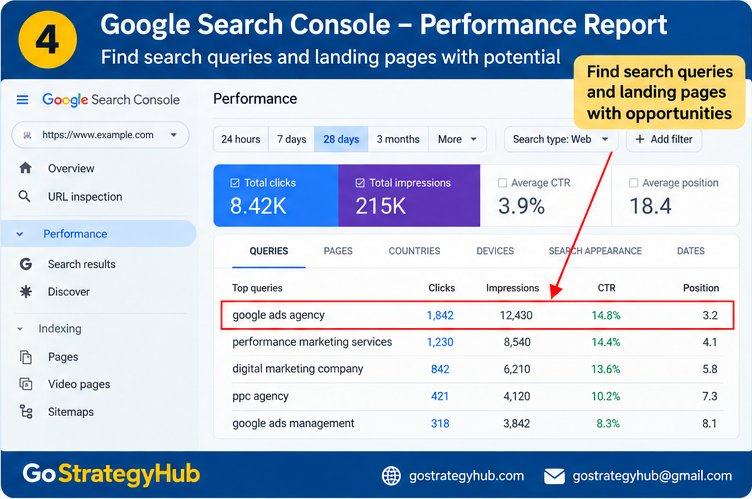Open Discover in the sidebar
This screenshot has width=752, height=499.
pyautogui.click(x=69, y=292)
